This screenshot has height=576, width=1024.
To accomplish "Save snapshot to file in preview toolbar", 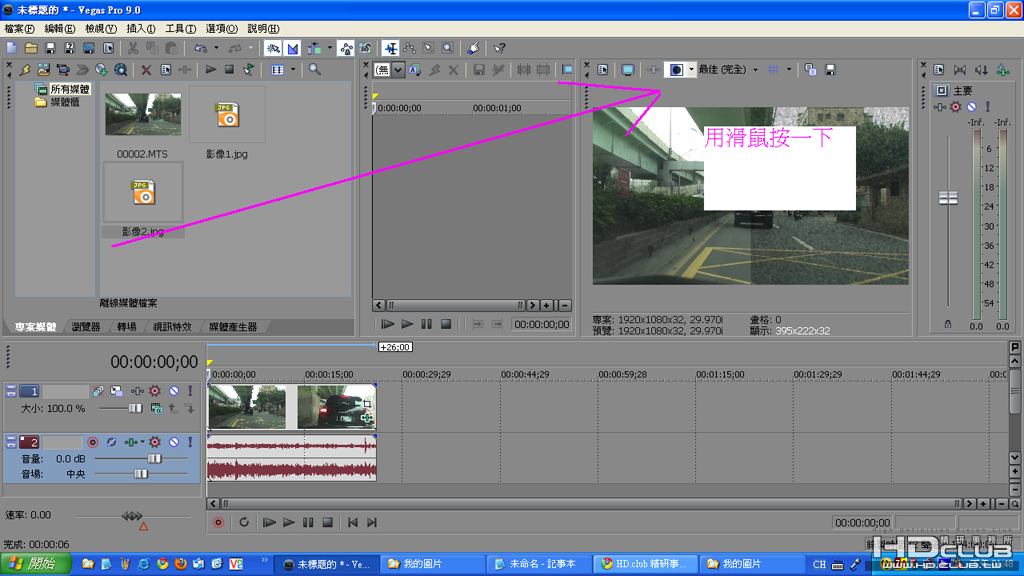I will [x=830, y=70].
